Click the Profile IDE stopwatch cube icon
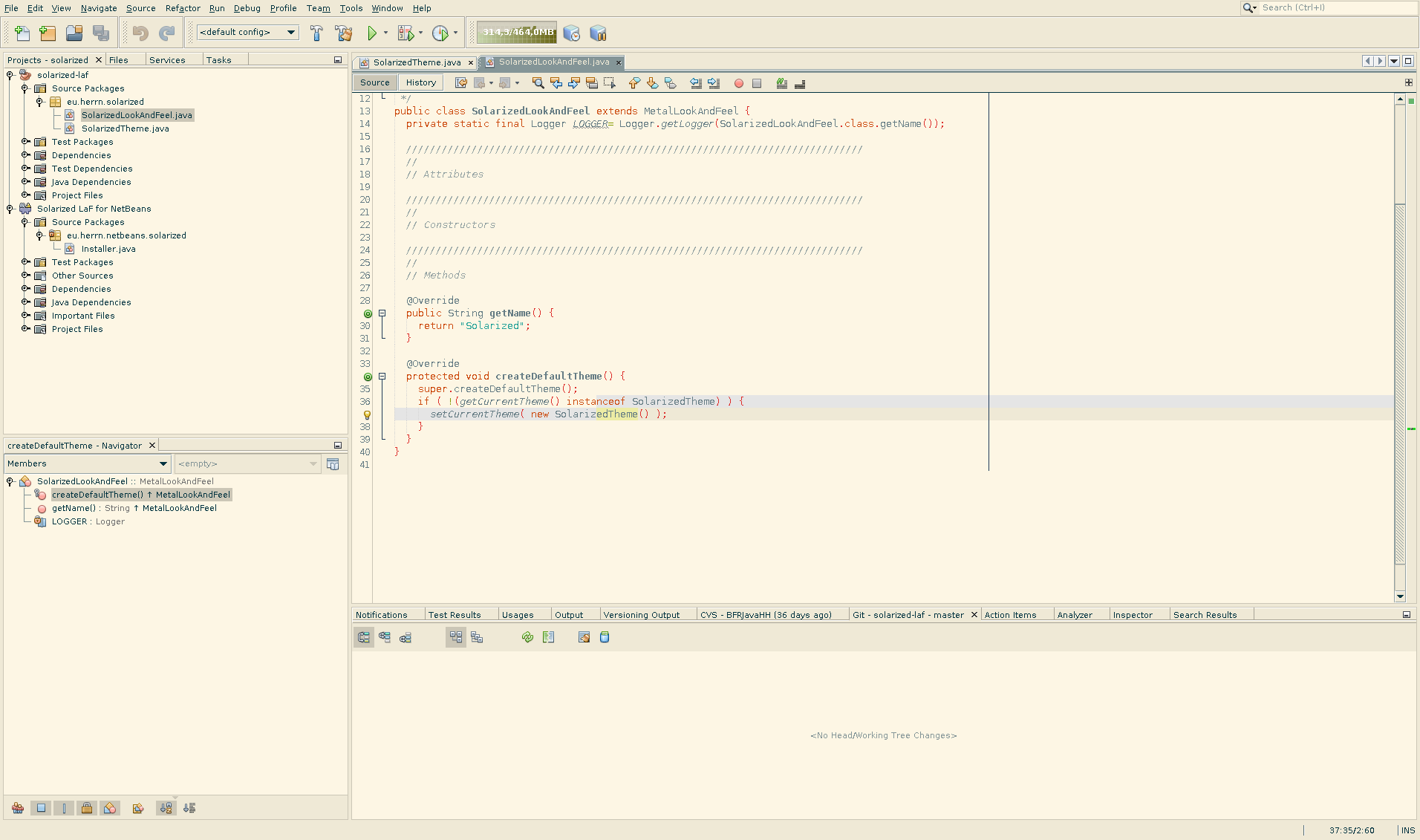1420x840 pixels. [571, 33]
